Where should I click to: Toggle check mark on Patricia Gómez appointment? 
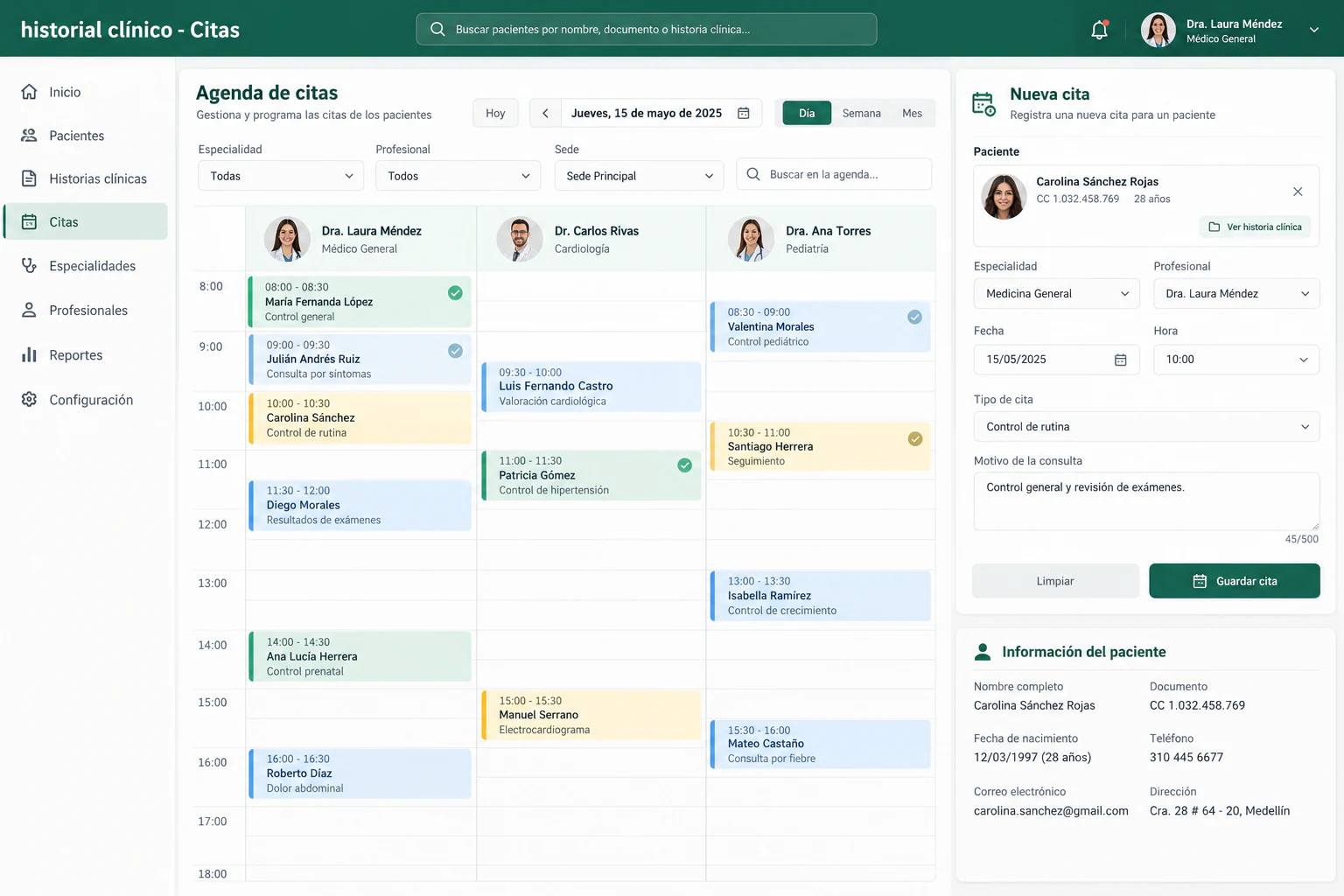tap(684, 465)
